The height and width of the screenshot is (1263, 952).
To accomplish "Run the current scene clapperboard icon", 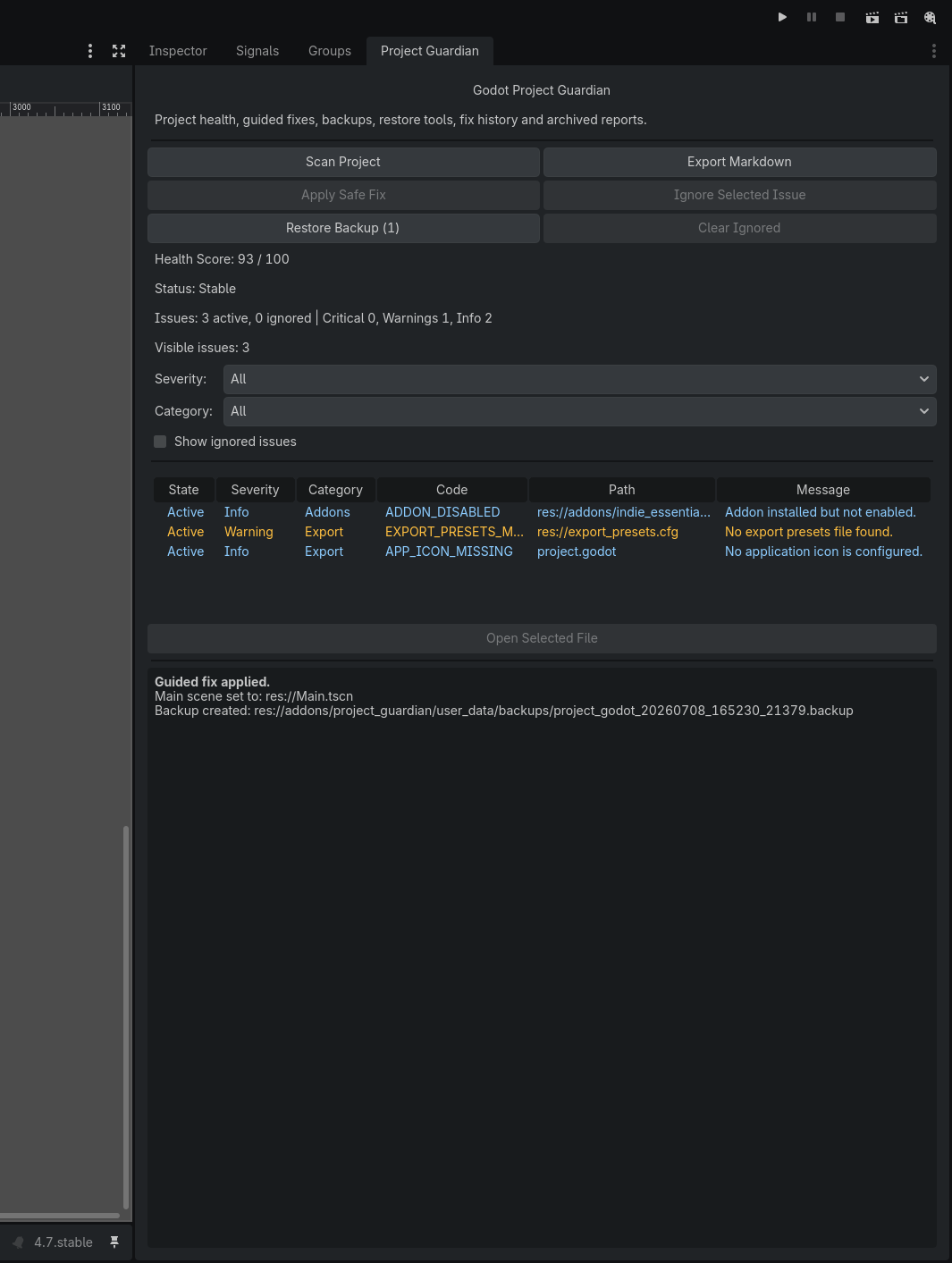I will click(x=872, y=17).
